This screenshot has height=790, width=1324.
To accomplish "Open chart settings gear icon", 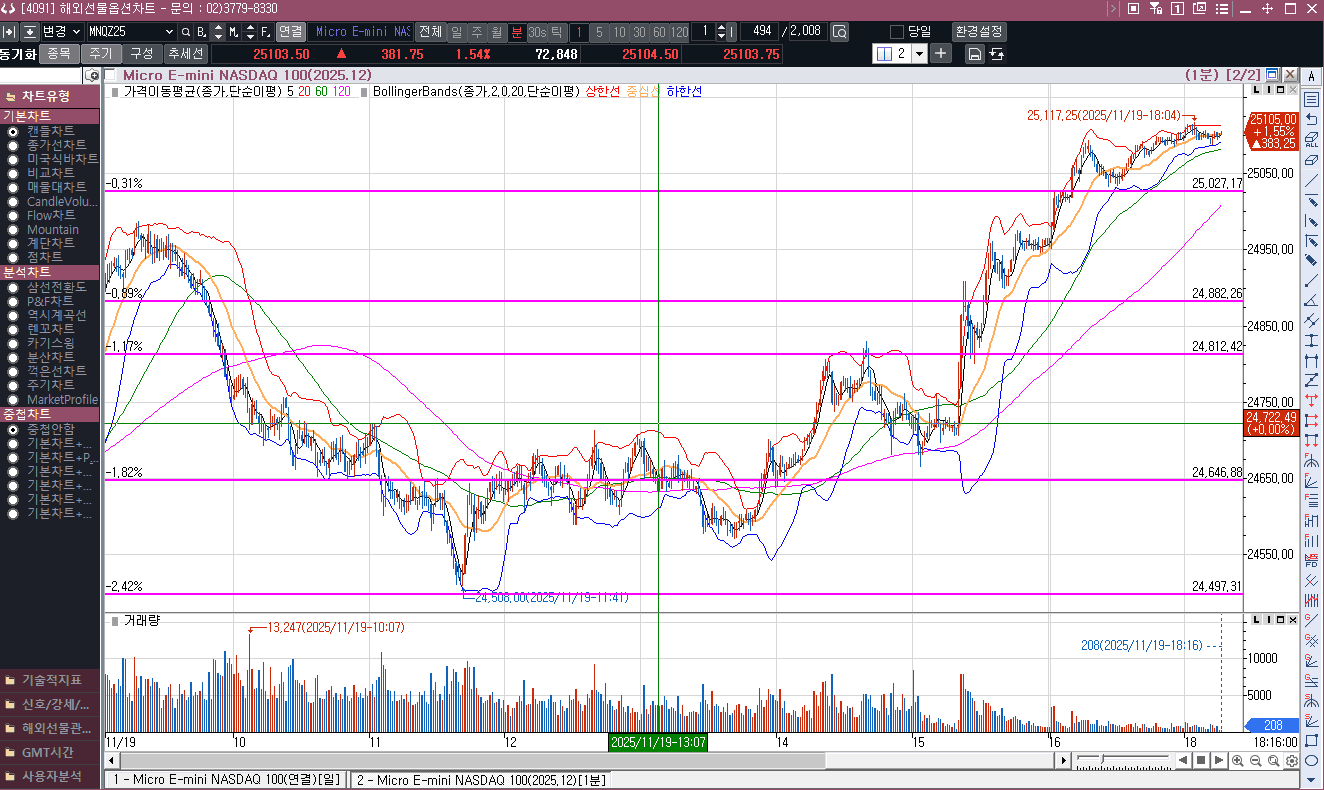I will point(1292,761).
